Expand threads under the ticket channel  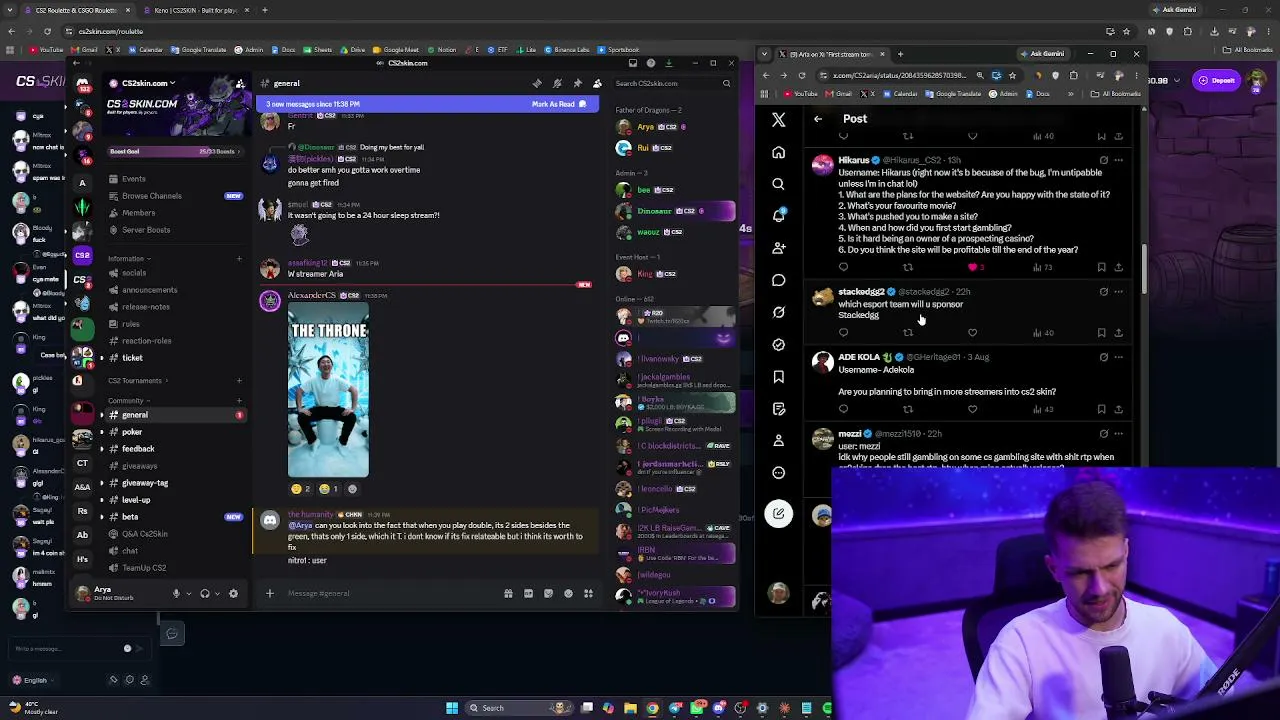coord(101,358)
